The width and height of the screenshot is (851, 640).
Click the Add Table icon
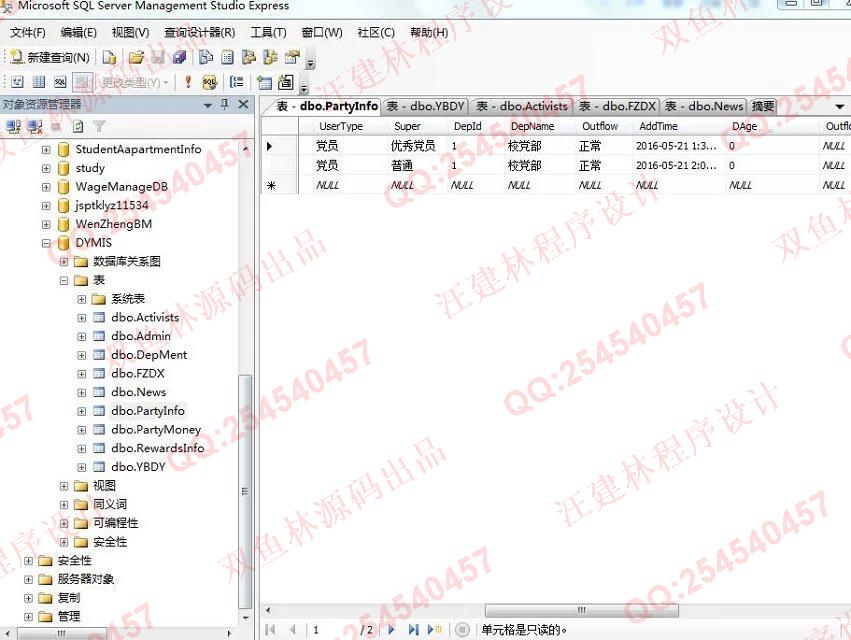coord(264,83)
